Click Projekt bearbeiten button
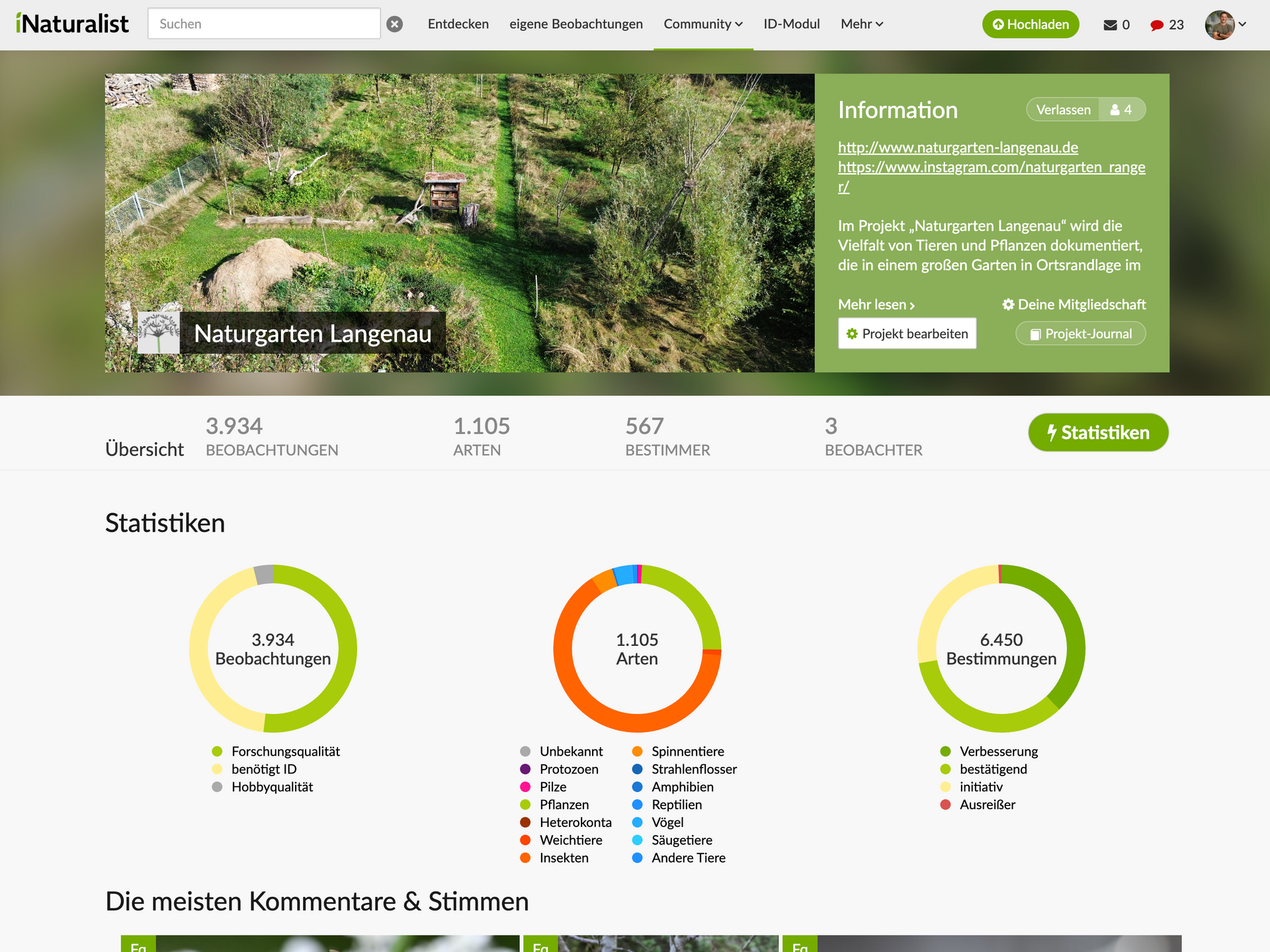Screen dimensions: 1270x952 (x=908, y=334)
